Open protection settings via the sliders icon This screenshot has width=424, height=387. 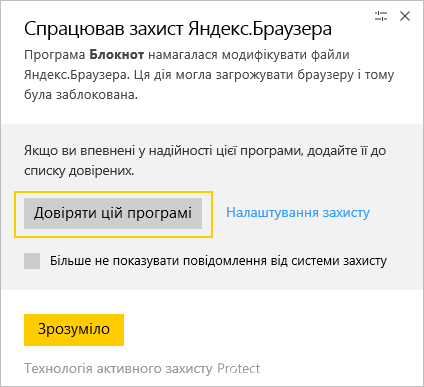[x=381, y=16]
